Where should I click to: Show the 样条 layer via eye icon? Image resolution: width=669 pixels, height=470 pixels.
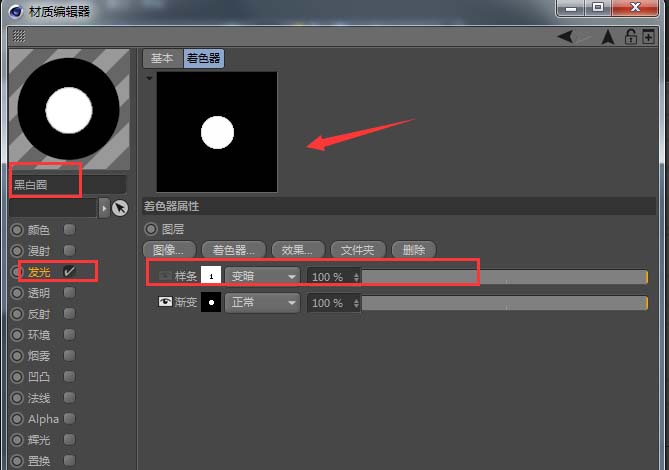coord(165,276)
